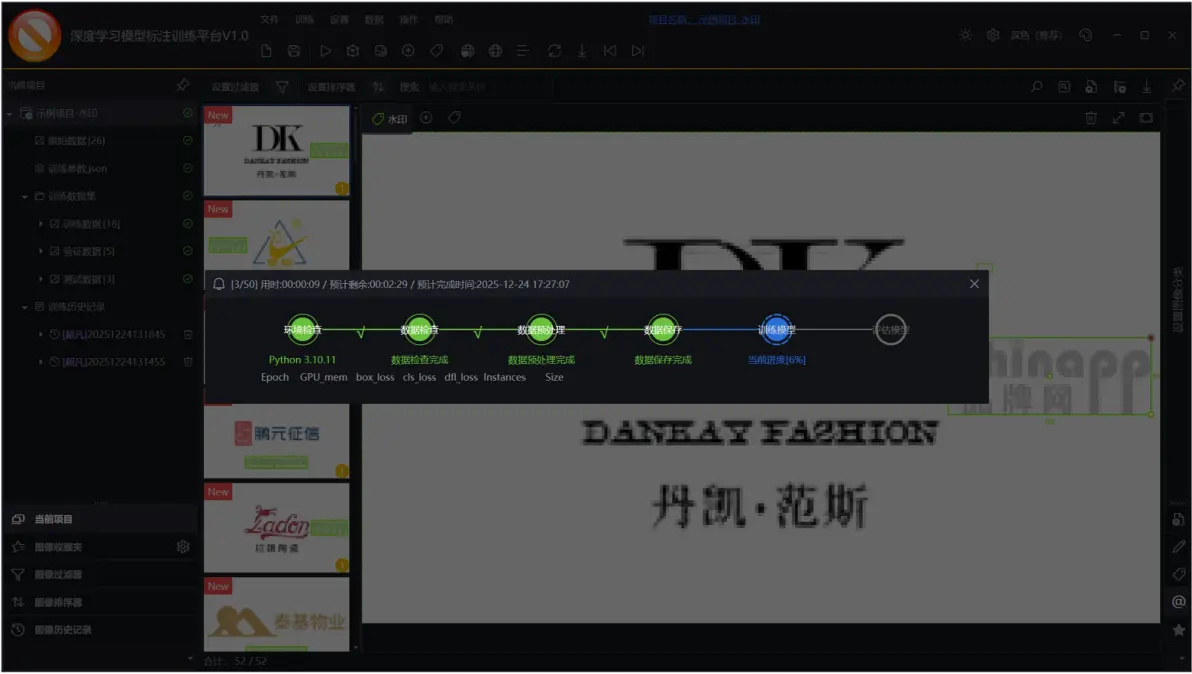The height and width of the screenshot is (674, 1192).
Task: Toggle green check on 示例项目 root row
Action: tap(188, 113)
